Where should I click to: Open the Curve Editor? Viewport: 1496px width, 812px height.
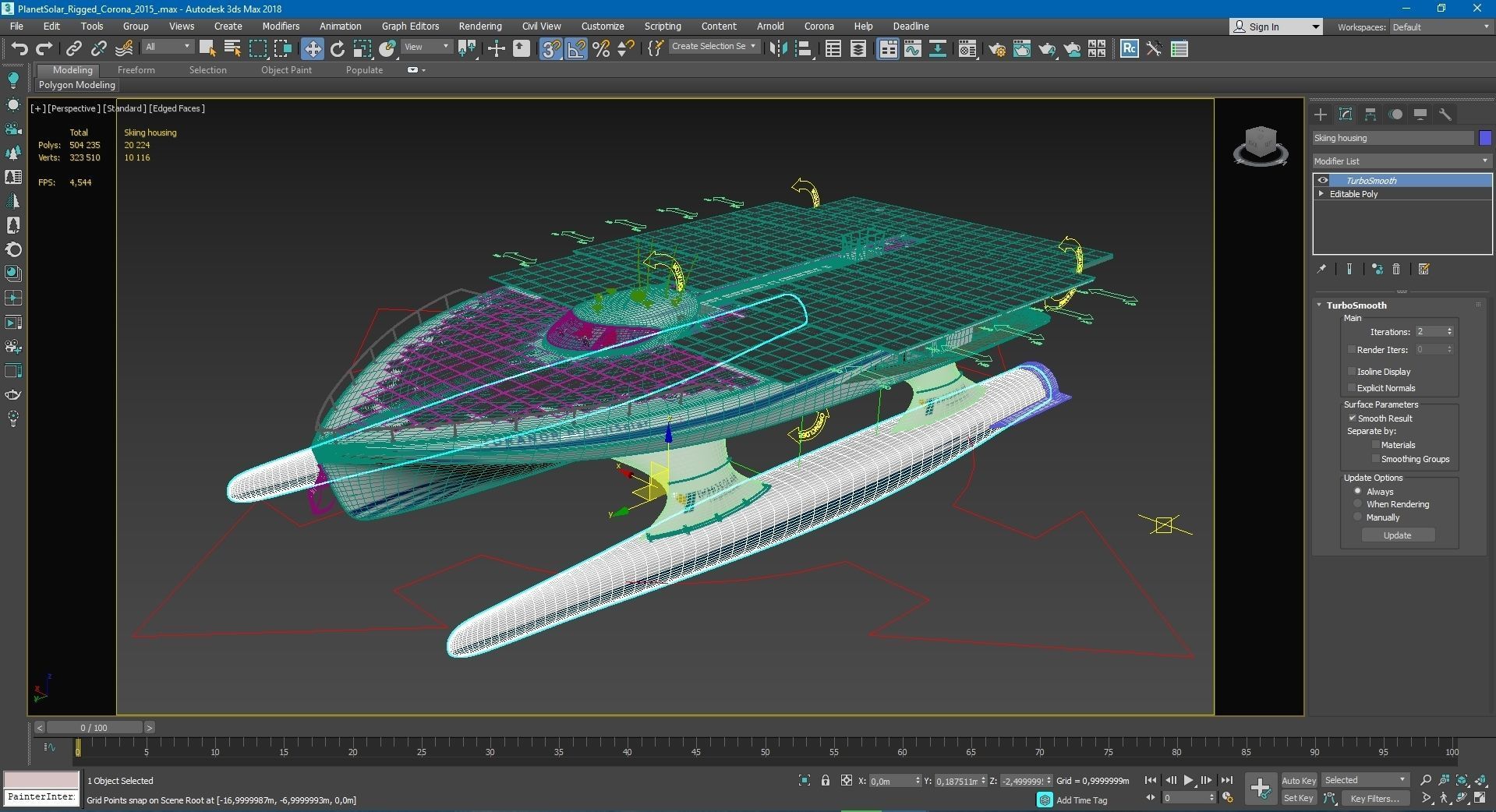[913, 49]
